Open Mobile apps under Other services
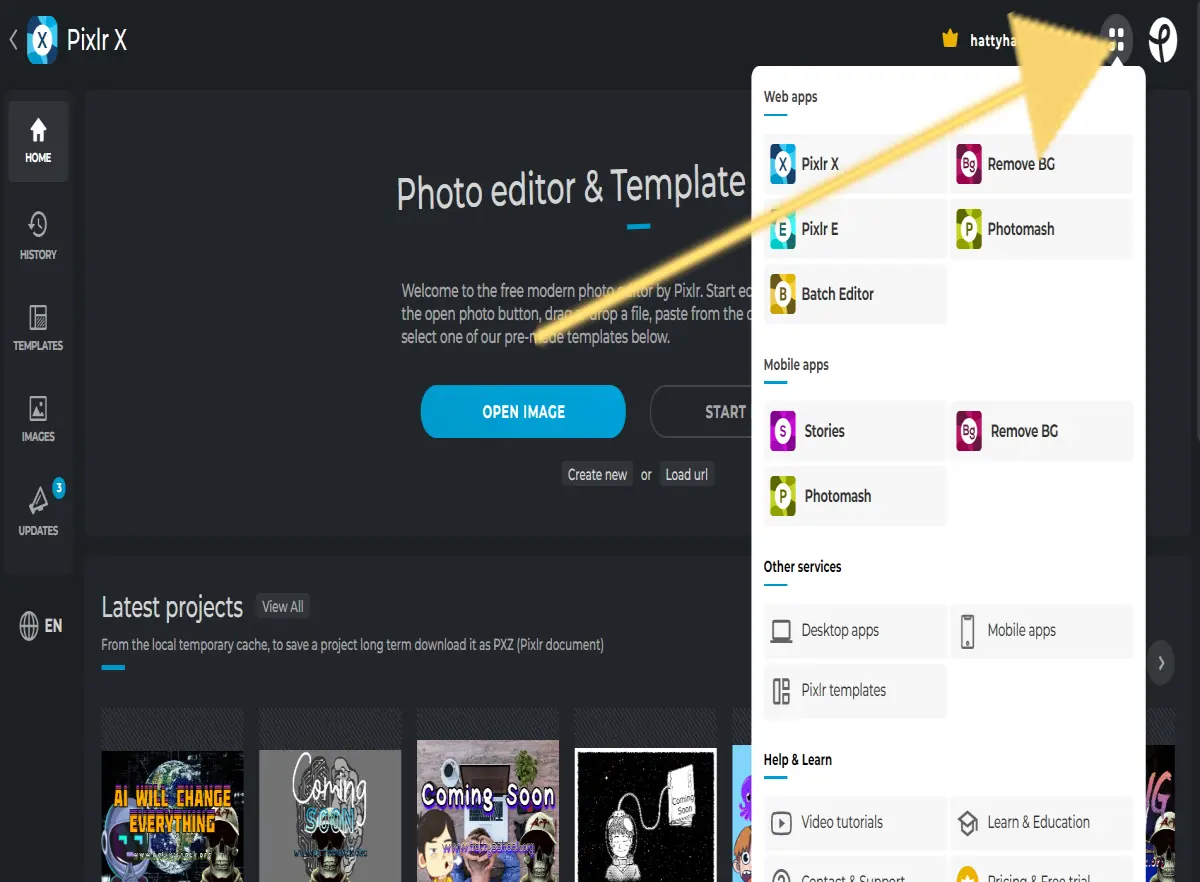Screen dimensions: 1200x882 [x=1042, y=631]
